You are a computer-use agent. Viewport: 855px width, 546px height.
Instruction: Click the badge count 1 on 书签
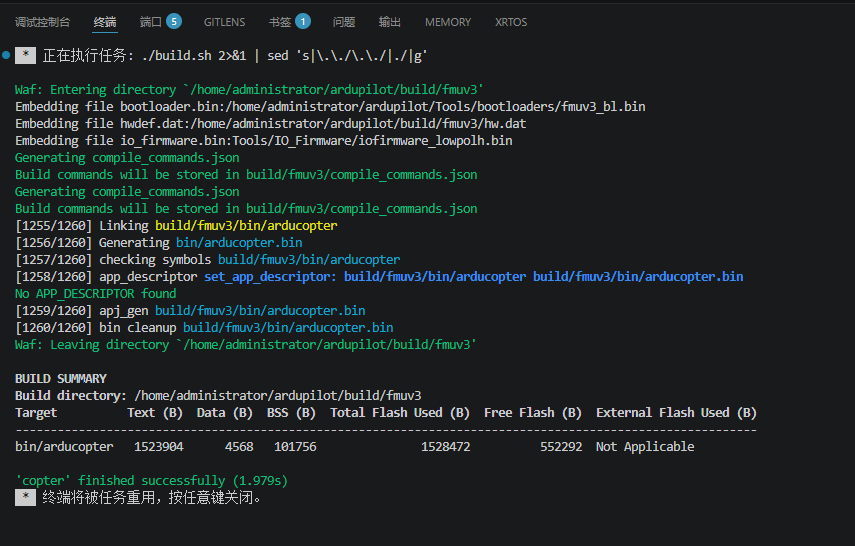pyautogui.click(x=303, y=21)
